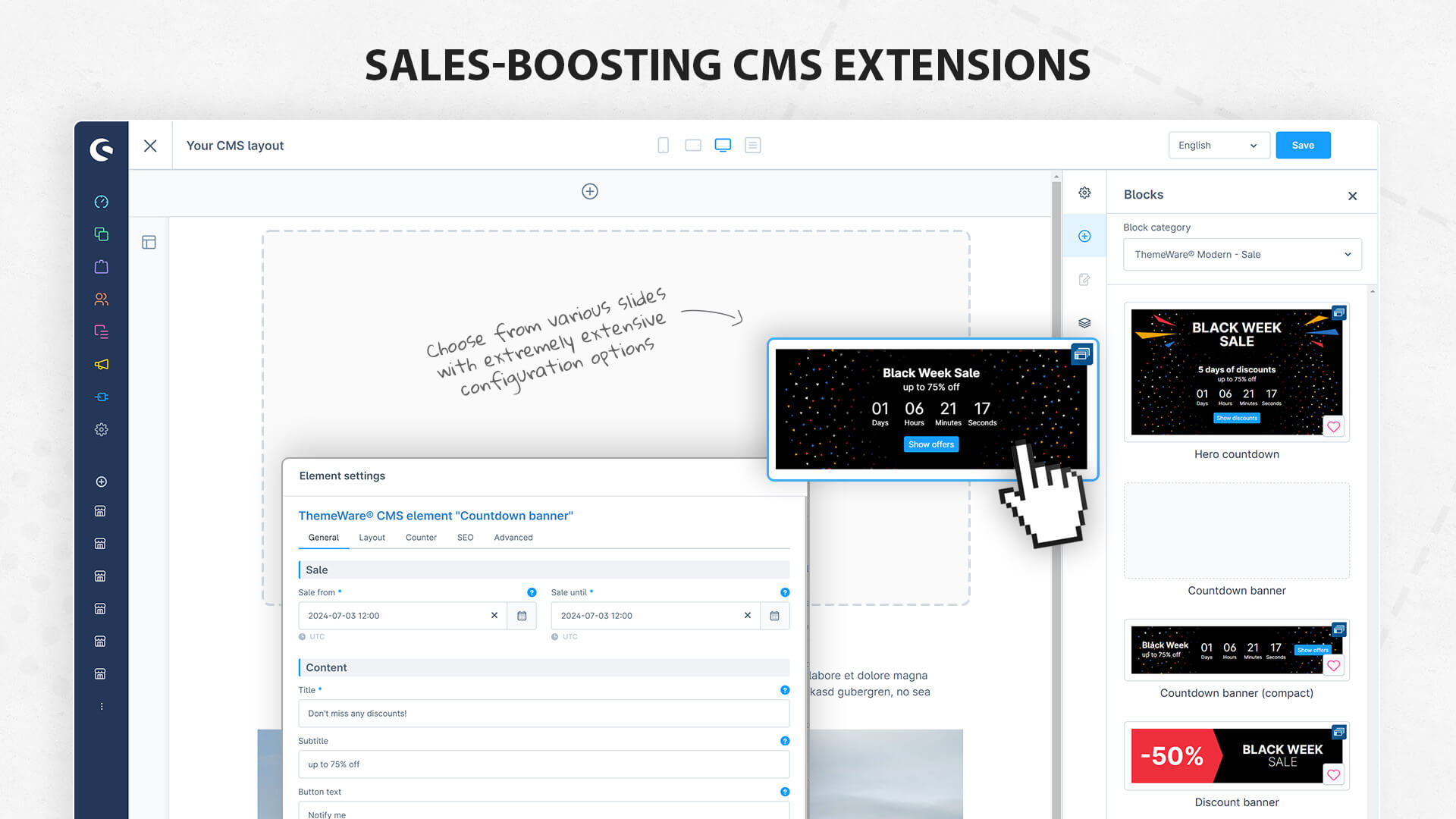Switch to the Layout tab in element settings
Screen dimensions: 1456x819
click(x=372, y=537)
